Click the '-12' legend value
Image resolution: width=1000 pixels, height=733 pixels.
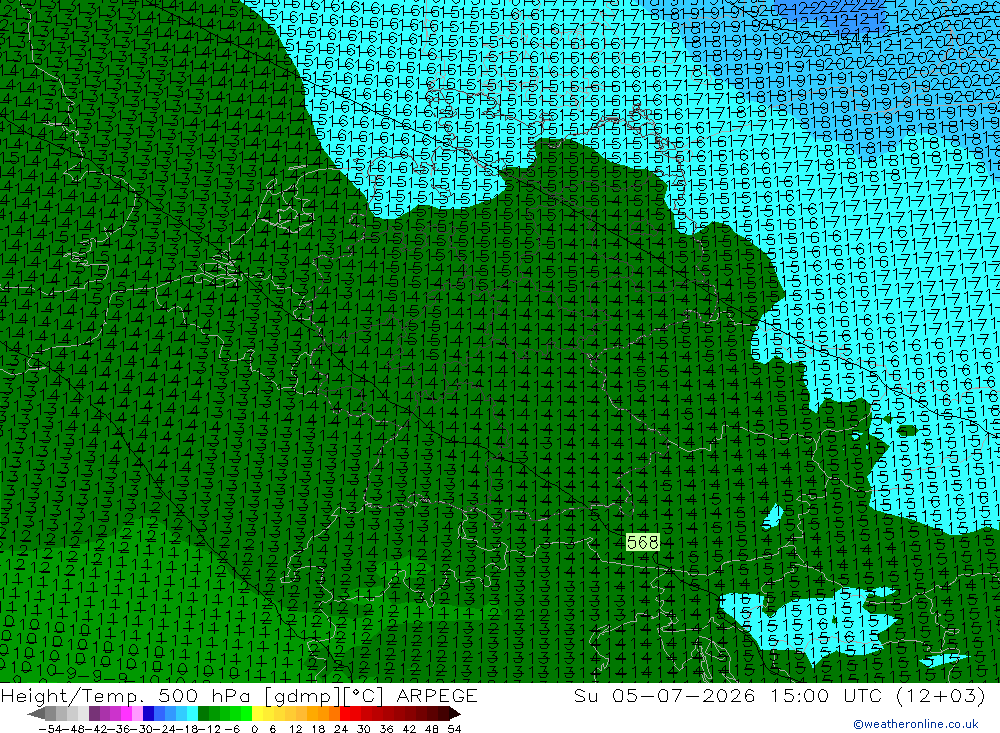tap(209, 729)
